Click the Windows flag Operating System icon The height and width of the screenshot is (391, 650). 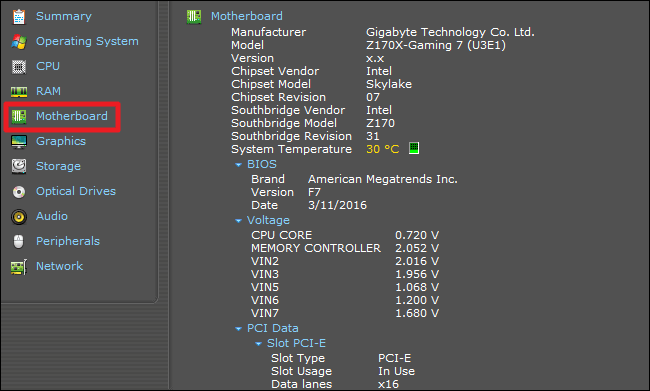(x=19, y=41)
